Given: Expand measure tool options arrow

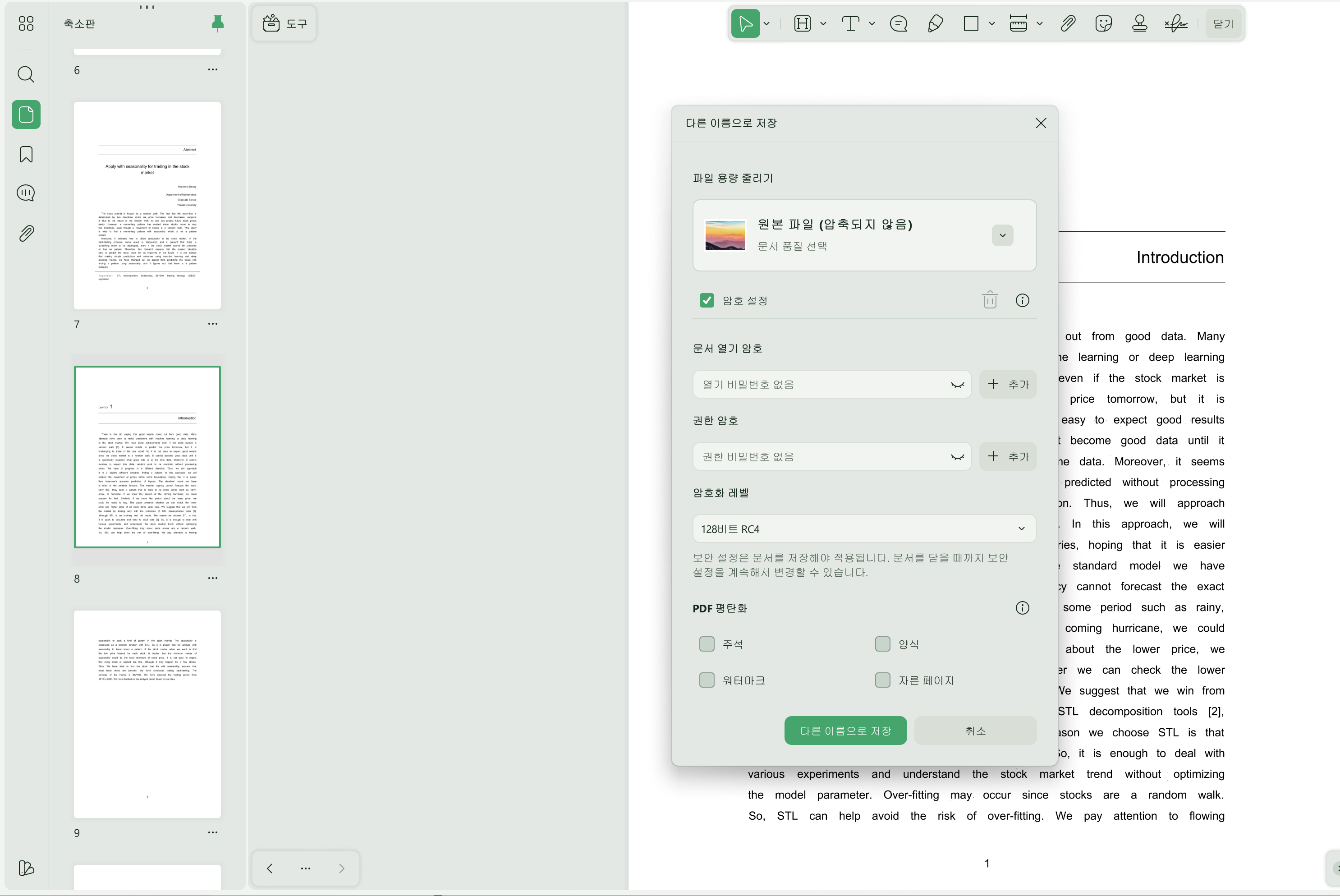Looking at the screenshot, I should pos(1040,23).
